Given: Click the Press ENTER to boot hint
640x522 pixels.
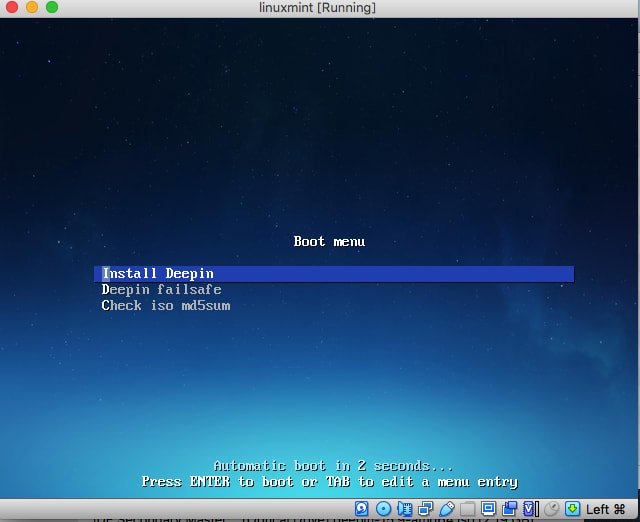Looking at the screenshot, I should click(x=330, y=482).
